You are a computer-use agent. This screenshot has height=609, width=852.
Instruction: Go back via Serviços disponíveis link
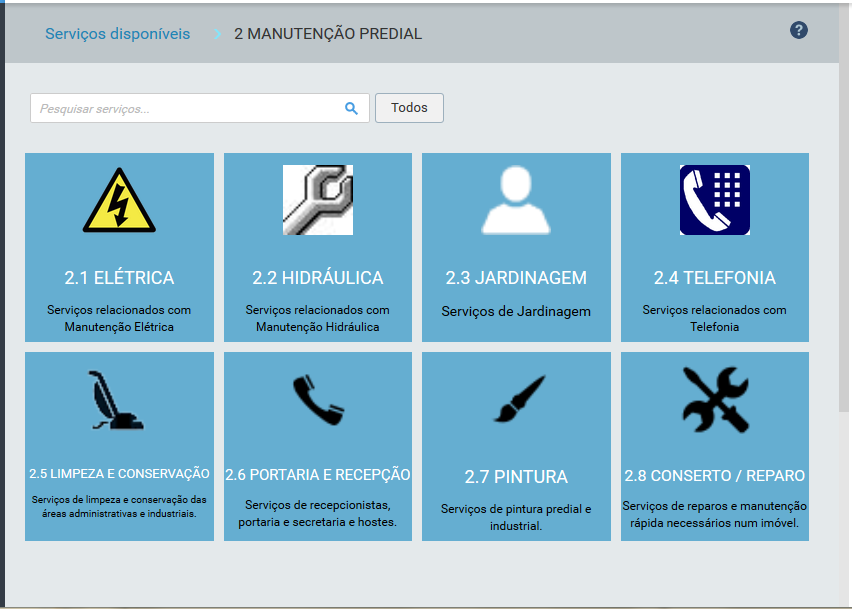117,33
